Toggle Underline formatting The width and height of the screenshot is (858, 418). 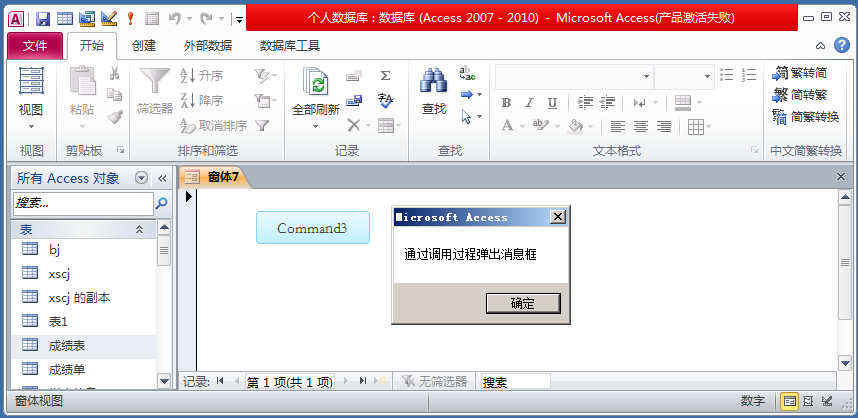(x=552, y=103)
